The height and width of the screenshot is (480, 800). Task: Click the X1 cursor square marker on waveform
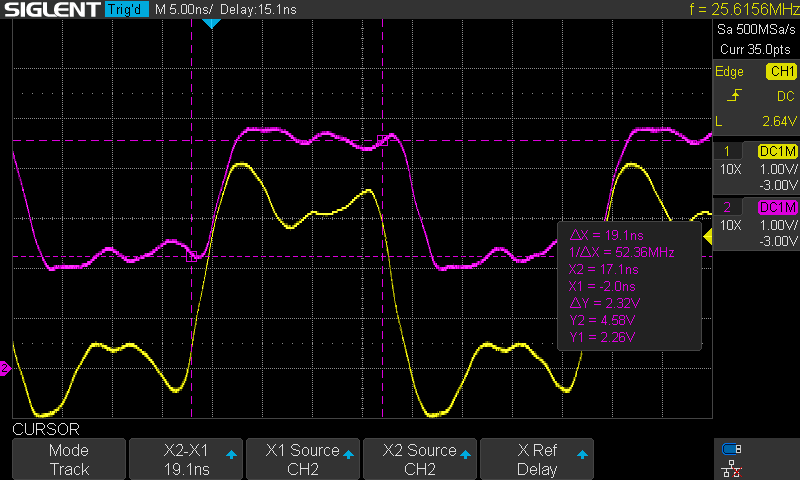pyautogui.click(x=191, y=256)
